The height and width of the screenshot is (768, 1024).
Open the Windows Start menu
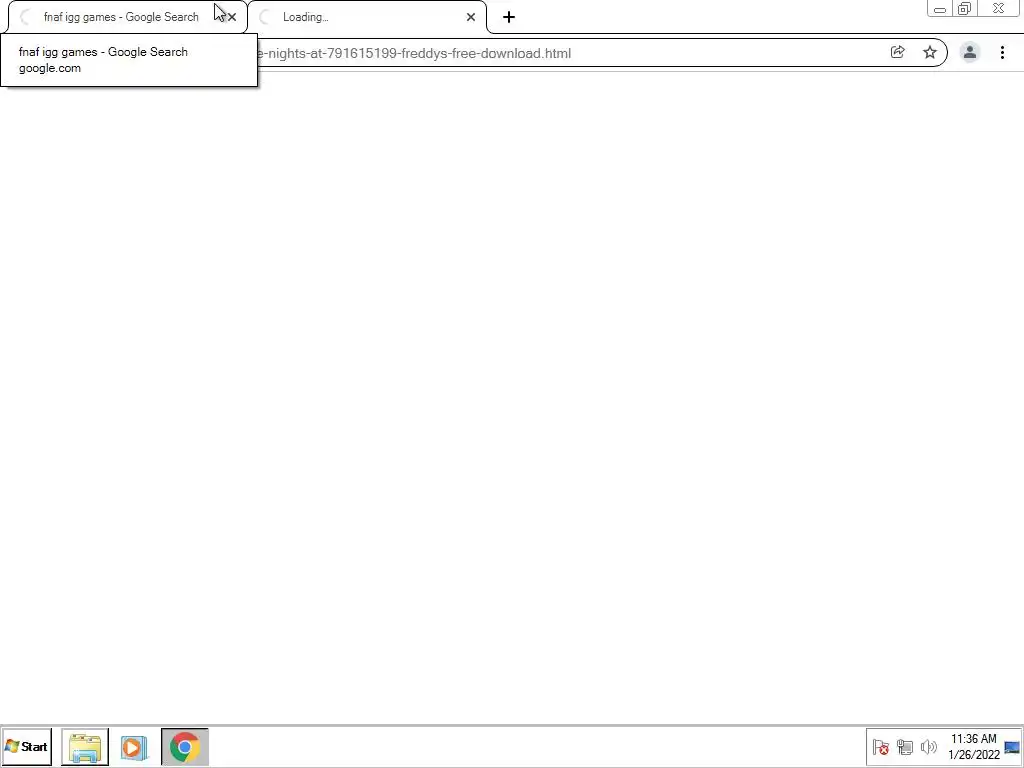[x=27, y=746]
